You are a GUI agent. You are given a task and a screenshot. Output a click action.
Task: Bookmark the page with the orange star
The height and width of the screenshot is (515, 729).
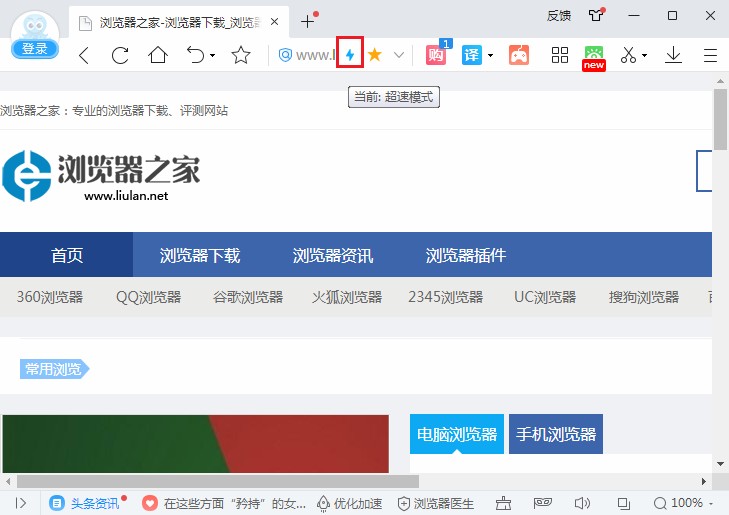375,55
